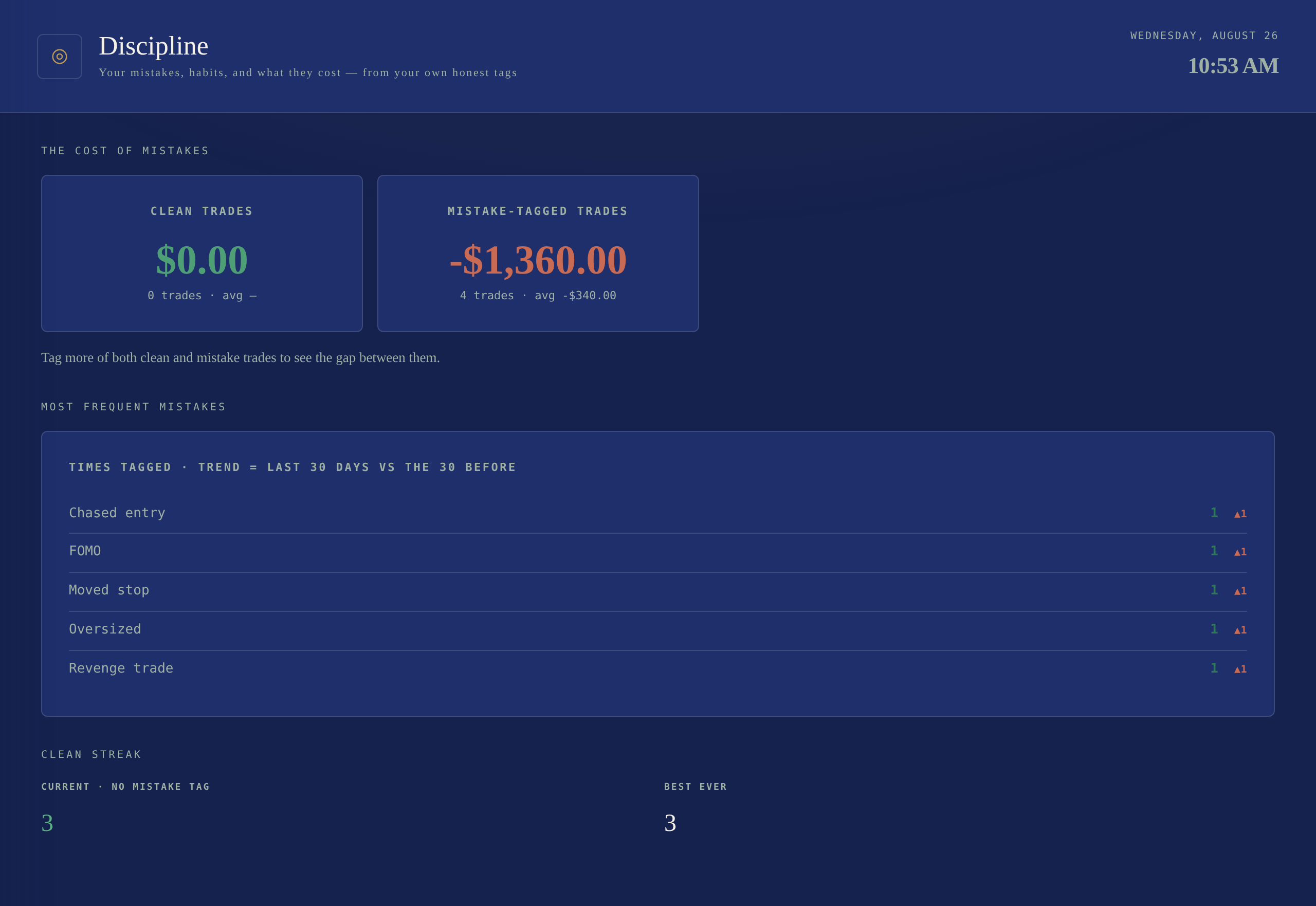This screenshot has height=906, width=1316.
Task: Click the Chased entry tag count
Action: [x=1214, y=513]
